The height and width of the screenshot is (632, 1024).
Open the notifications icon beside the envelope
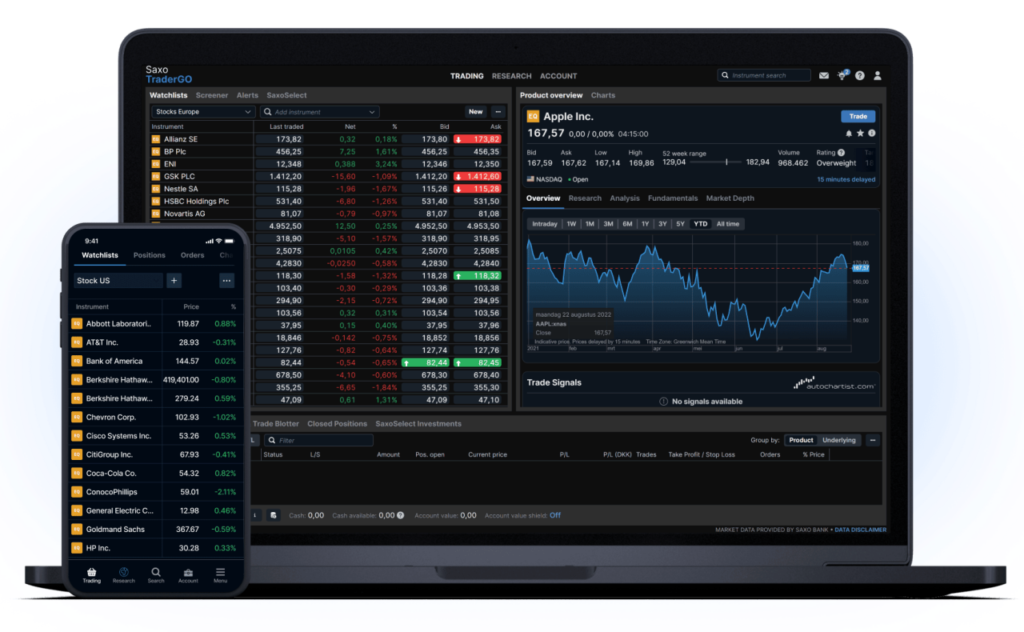click(842, 75)
